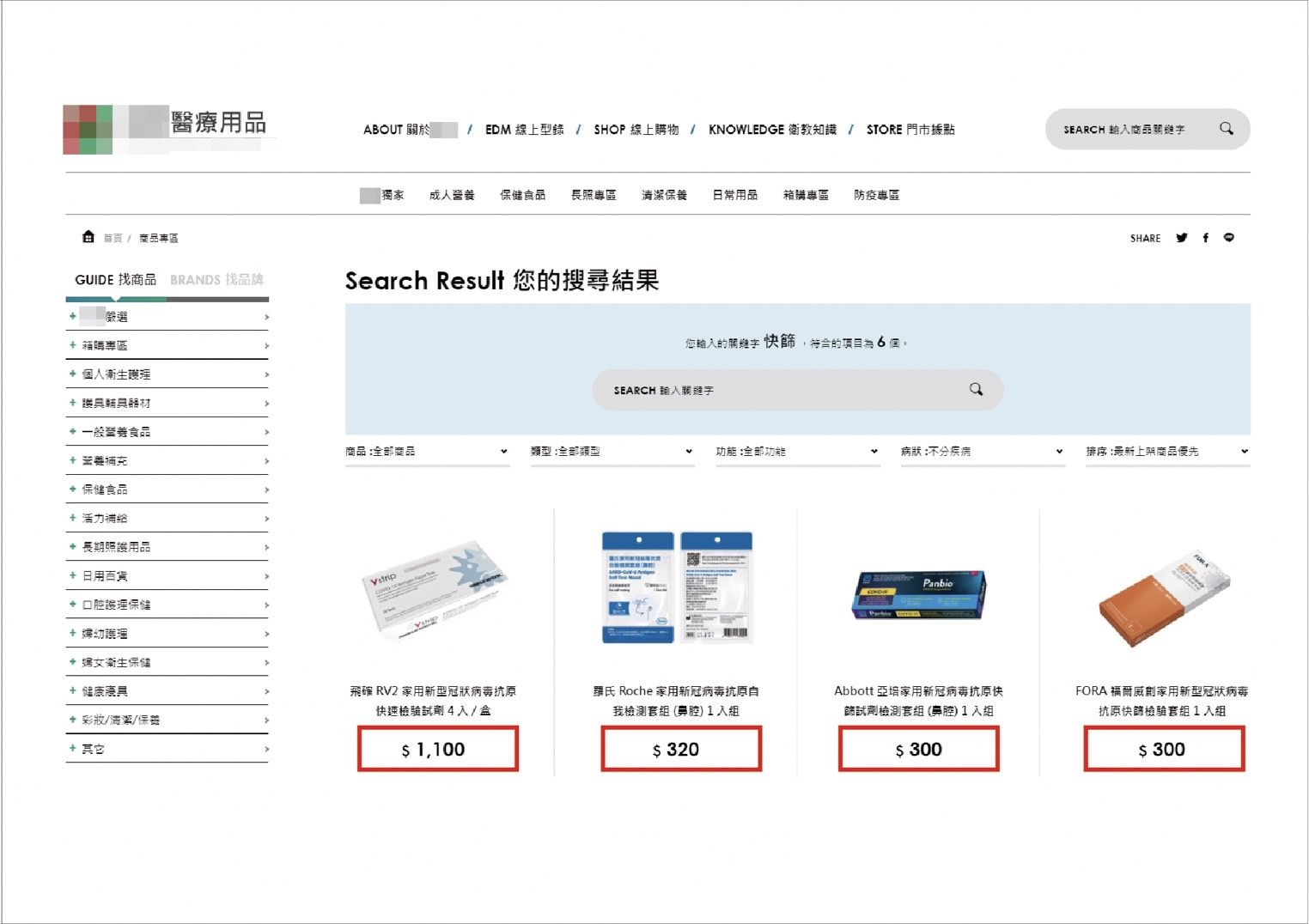Click the 飛確 RV2 product title
Viewport: 1309px width, 924px height.
tap(434, 701)
